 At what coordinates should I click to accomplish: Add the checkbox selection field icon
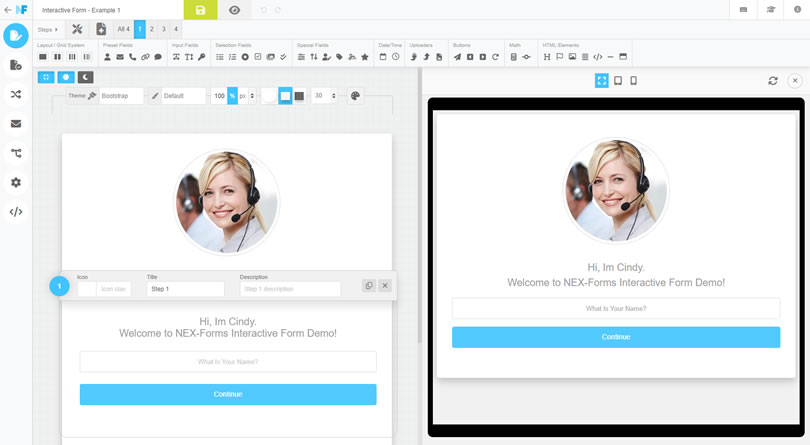[x=258, y=57]
